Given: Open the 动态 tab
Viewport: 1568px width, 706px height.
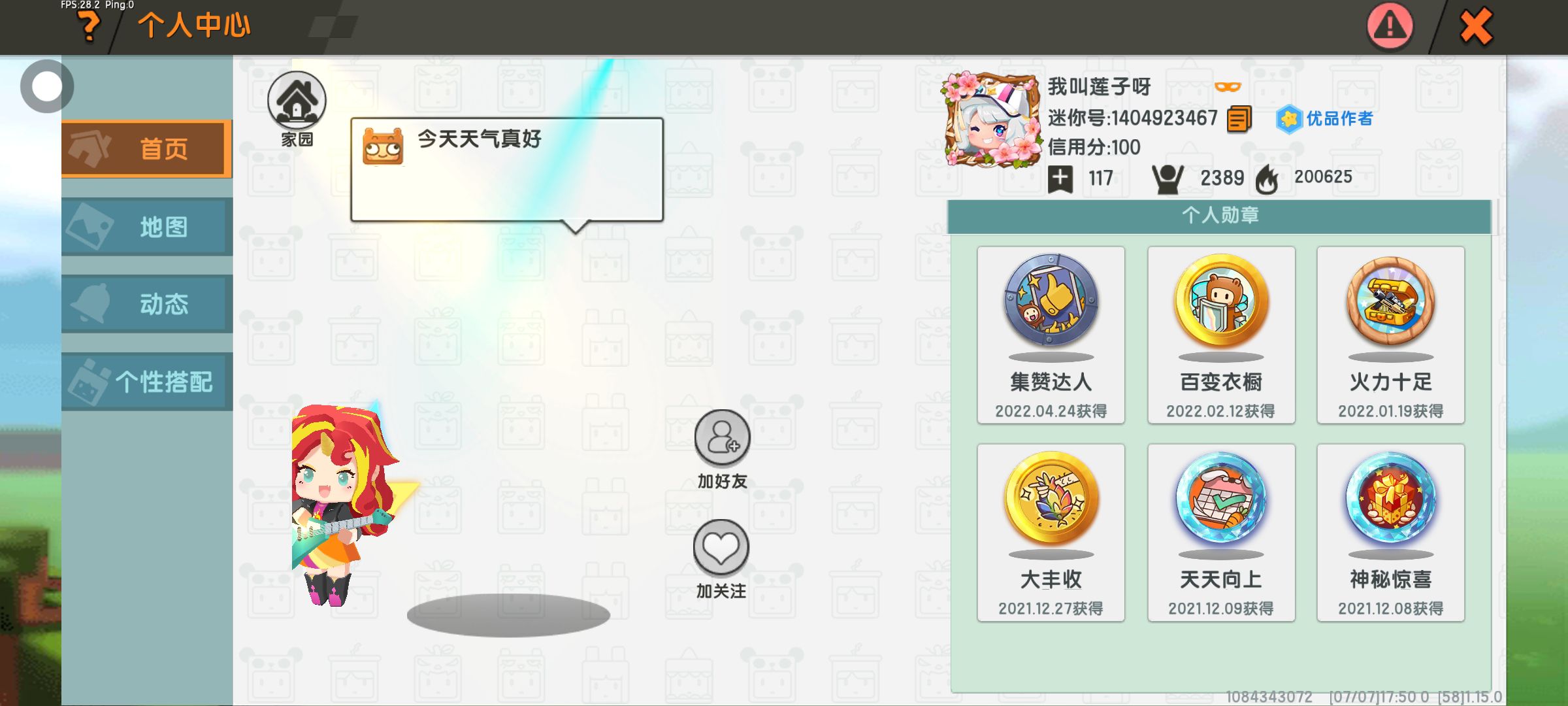Looking at the screenshot, I should (x=147, y=304).
